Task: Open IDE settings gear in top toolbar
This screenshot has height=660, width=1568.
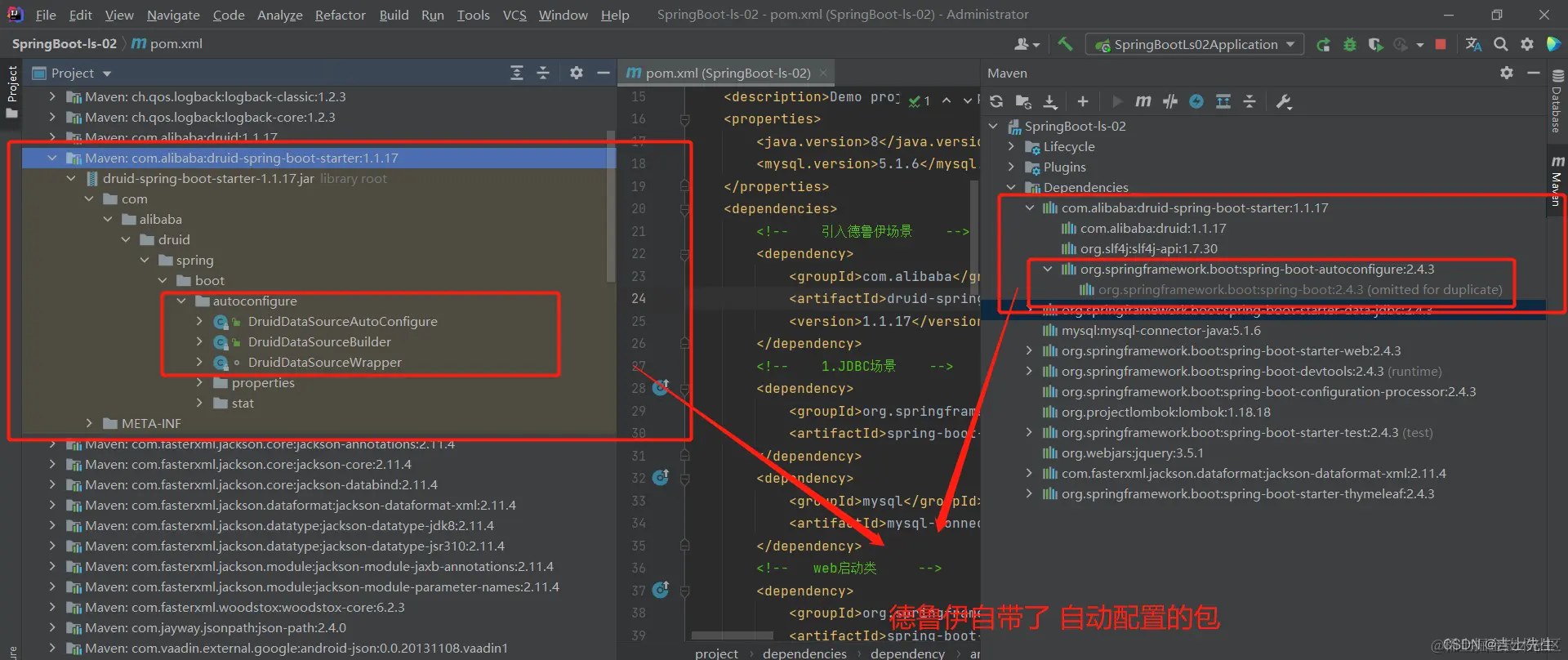Action: pyautogui.click(x=1527, y=44)
